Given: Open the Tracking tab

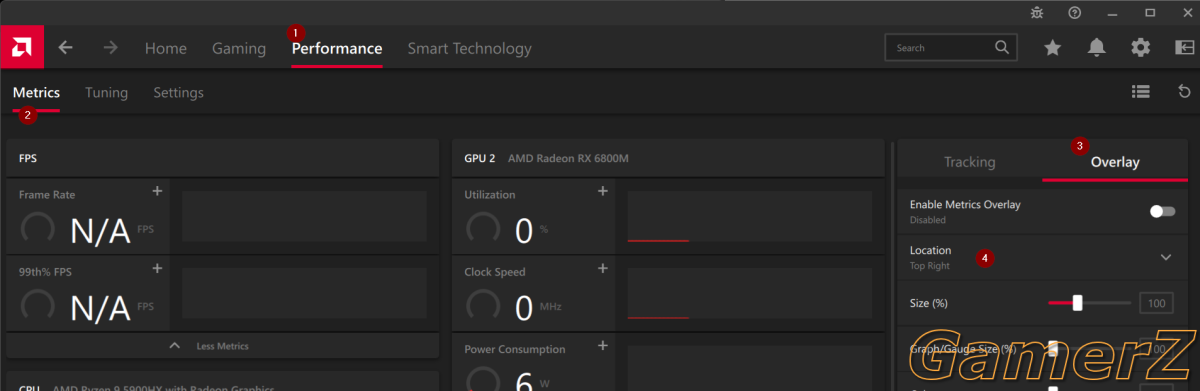Looking at the screenshot, I should pos(969,161).
